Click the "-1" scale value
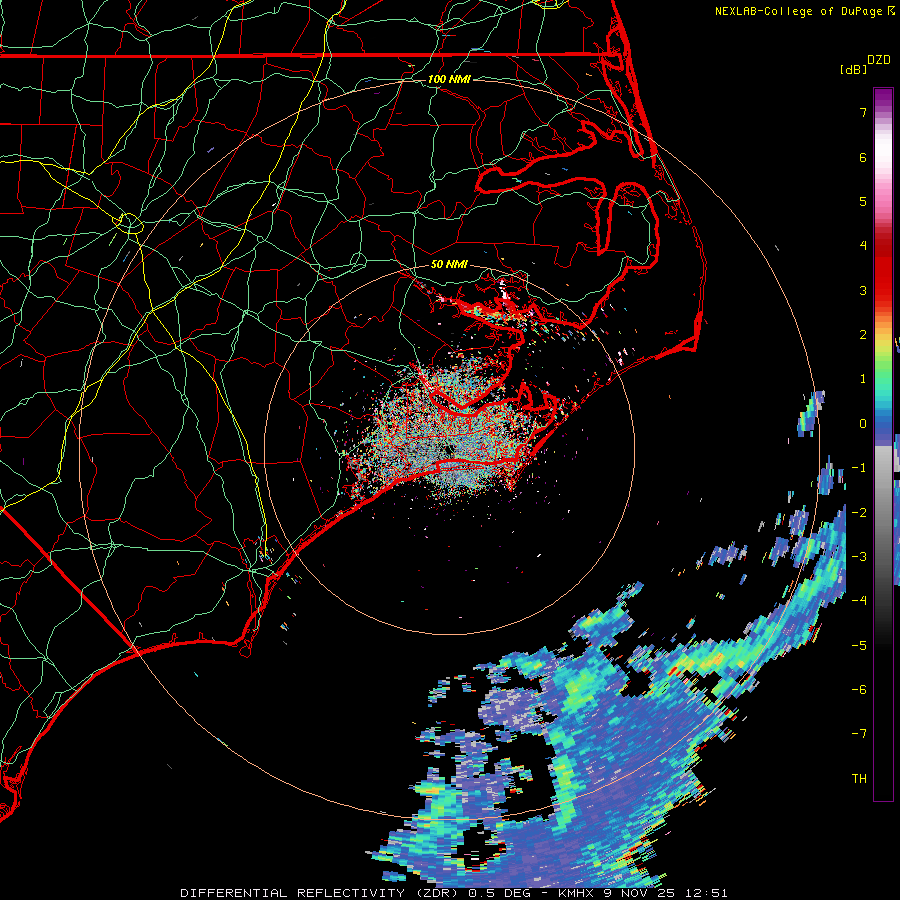Viewport: 900px width, 900px height. coord(859,468)
